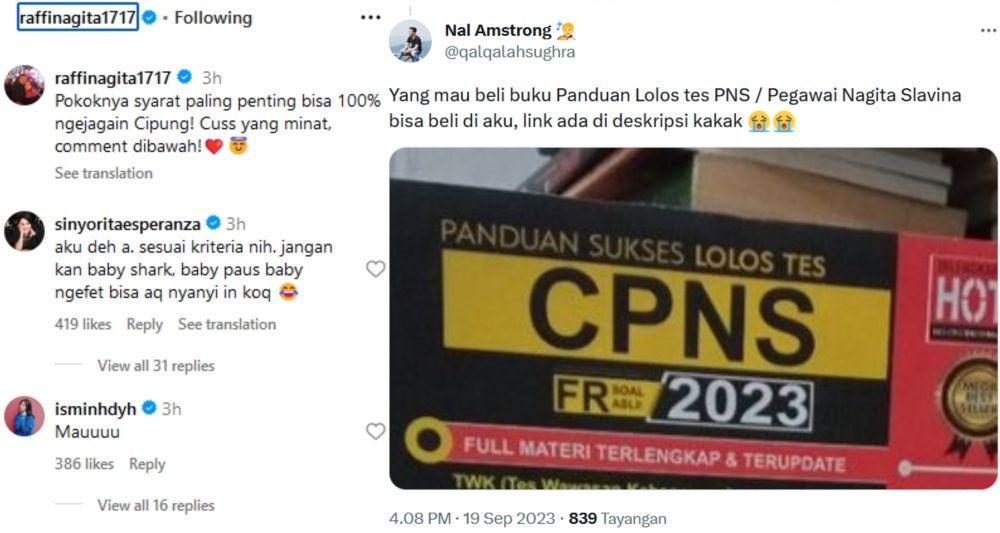Click the tweet timestamp 4.08 PM 19 Sep 2023

(x=472, y=519)
